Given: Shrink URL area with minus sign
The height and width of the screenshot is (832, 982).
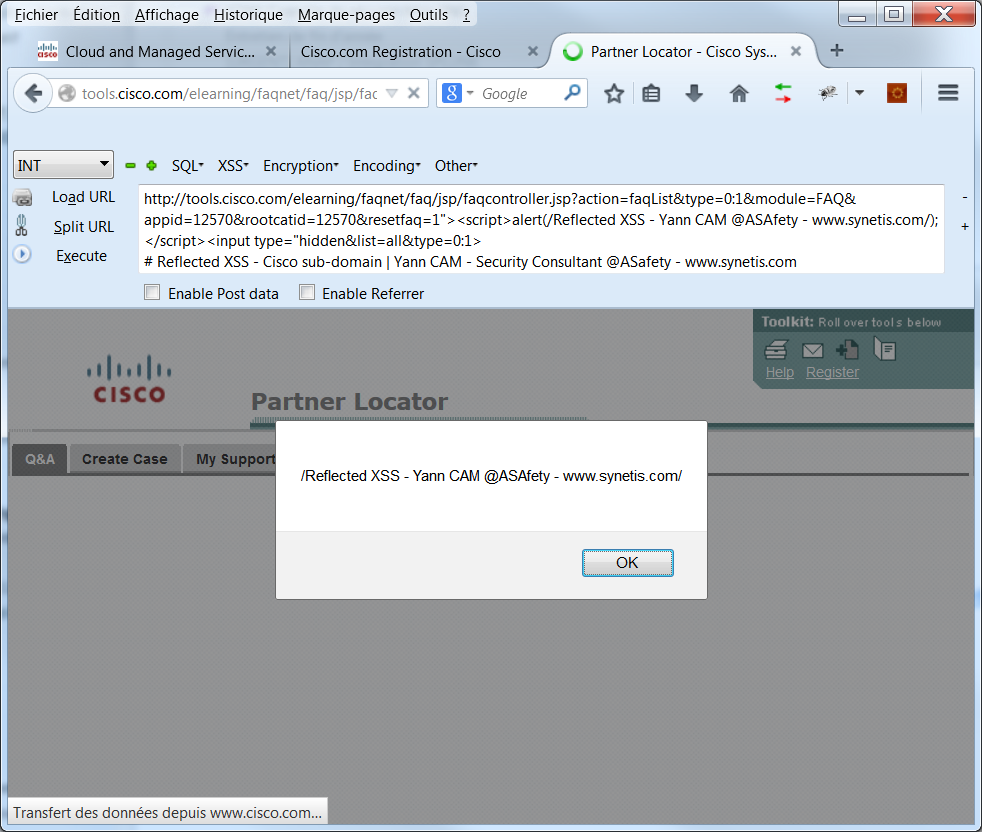Looking at the screenshot, I should 965,197.
